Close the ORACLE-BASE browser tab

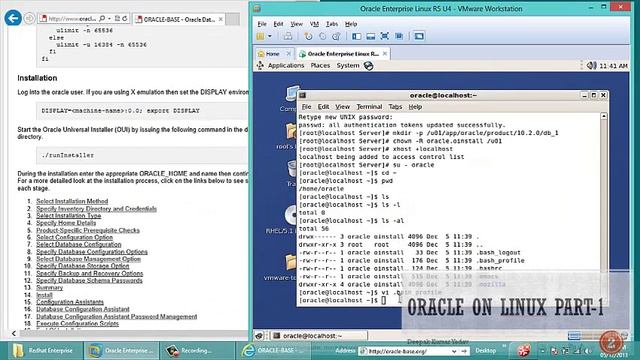[221, 19]
